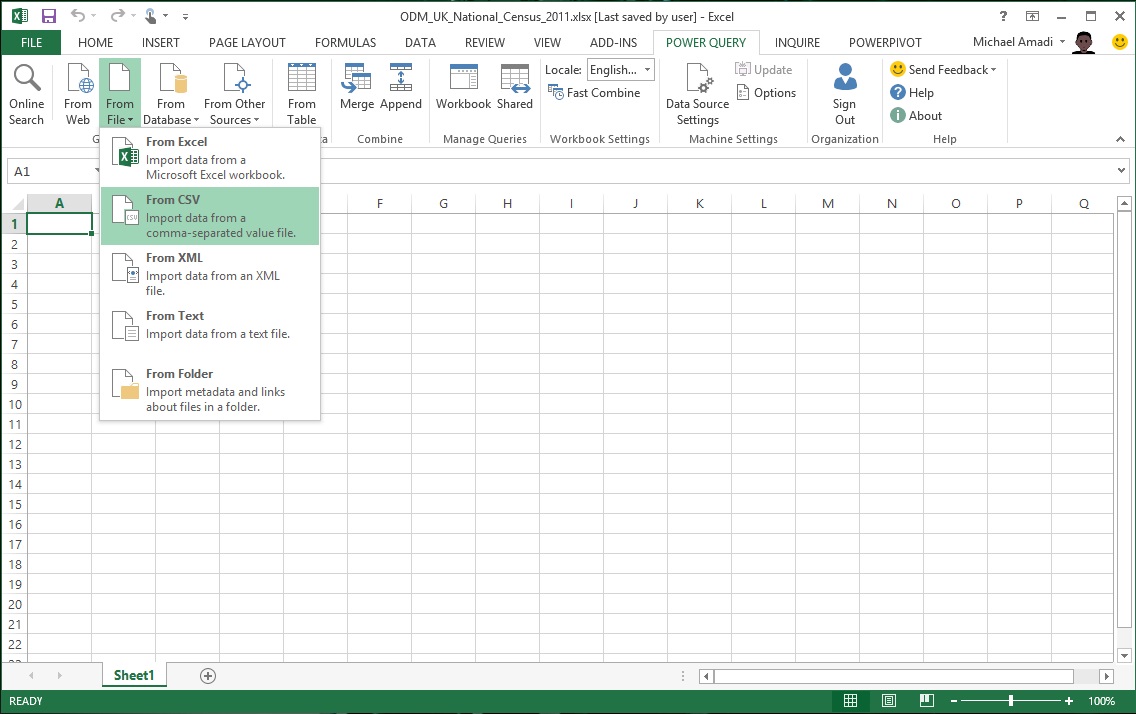Screen dimensions: 1136x714
Task: Click the Update button
Action: (764, 70)
